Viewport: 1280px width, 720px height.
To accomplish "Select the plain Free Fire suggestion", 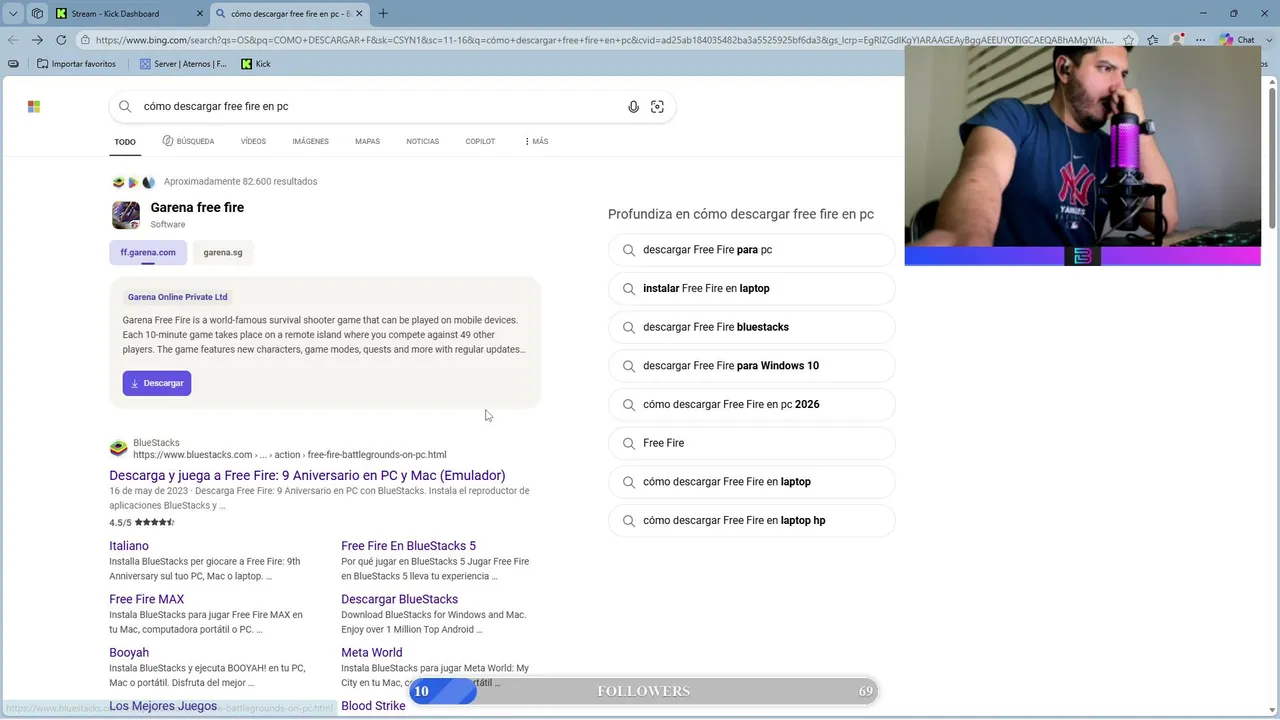I will coord(751,443).
